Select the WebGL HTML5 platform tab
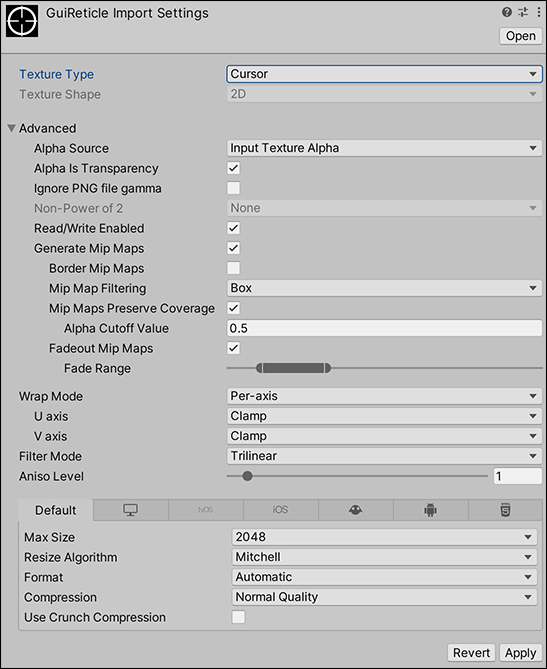The width and height of the screenshot is (547, 669). tap(505, 510)
